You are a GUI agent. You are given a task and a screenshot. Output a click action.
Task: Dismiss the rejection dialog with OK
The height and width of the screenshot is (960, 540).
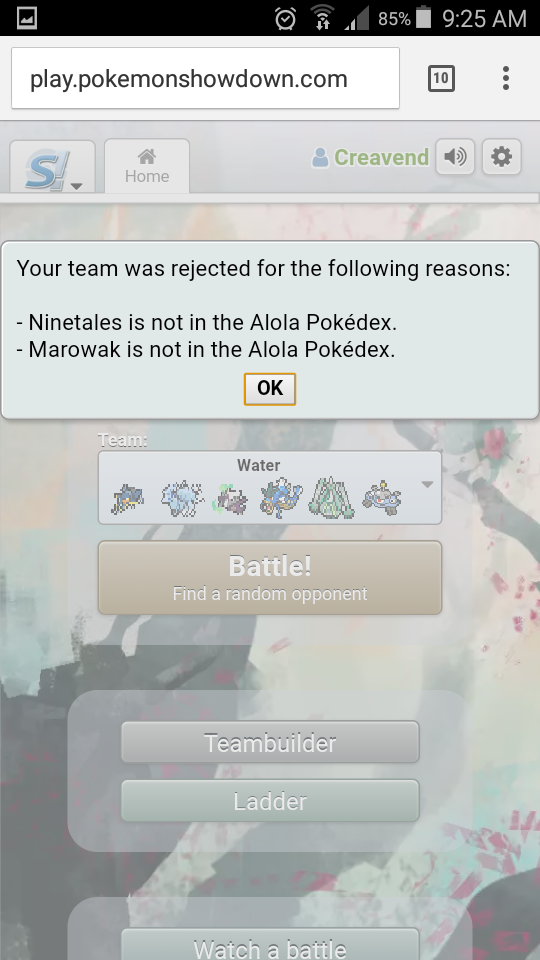click(x=270, y=389)
